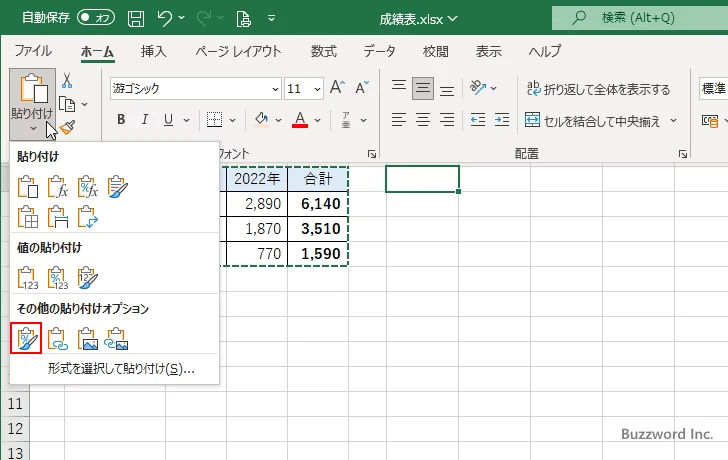728x460 pixels.
Task: Click the Save icon in title bar
Action: 136,19
